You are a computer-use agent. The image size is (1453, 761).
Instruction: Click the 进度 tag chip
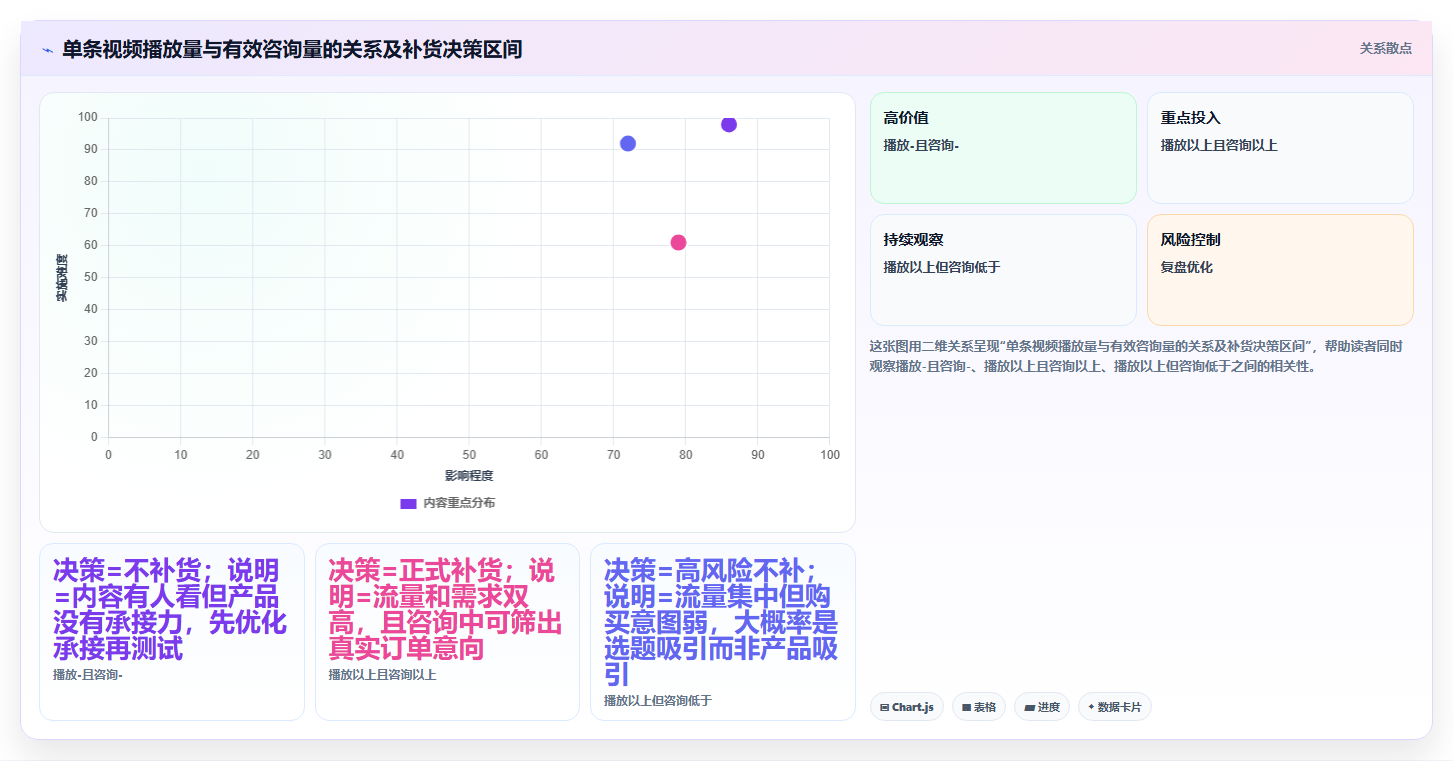tap(1042, 707)
